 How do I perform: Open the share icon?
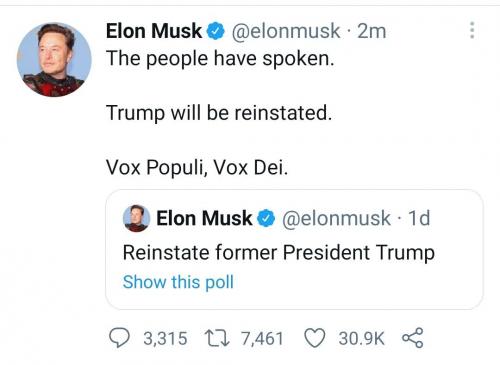tap(413, 338)
